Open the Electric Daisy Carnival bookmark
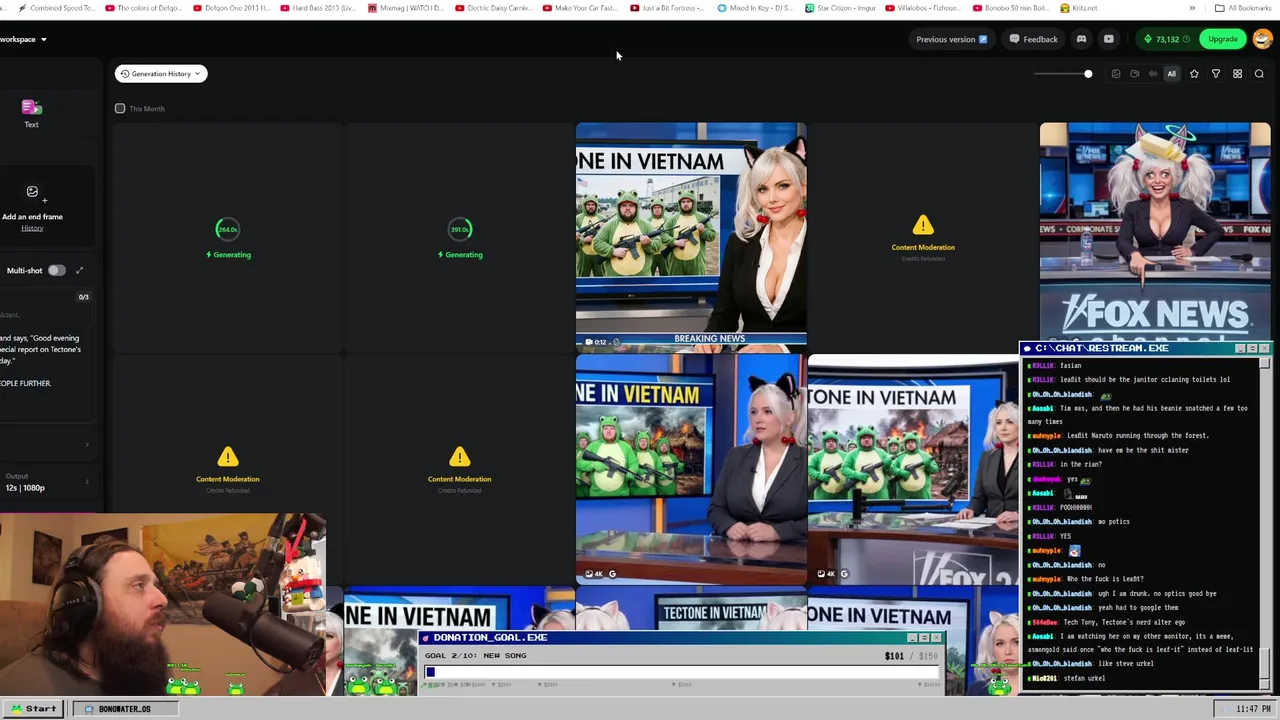Image resolution: width=1280 pixels, height=720 pixels. pos(493,8)
